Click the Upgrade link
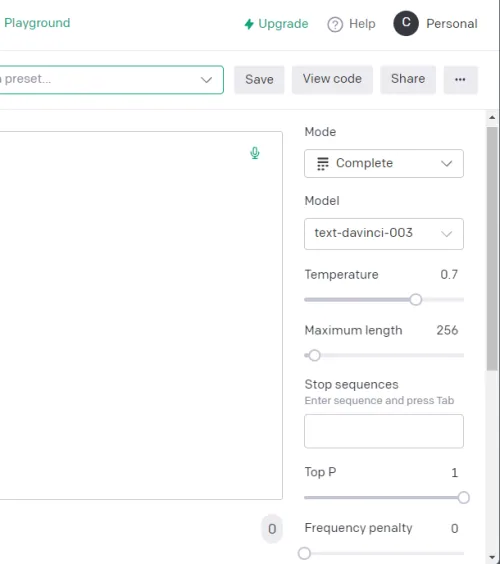 [276, 24]
